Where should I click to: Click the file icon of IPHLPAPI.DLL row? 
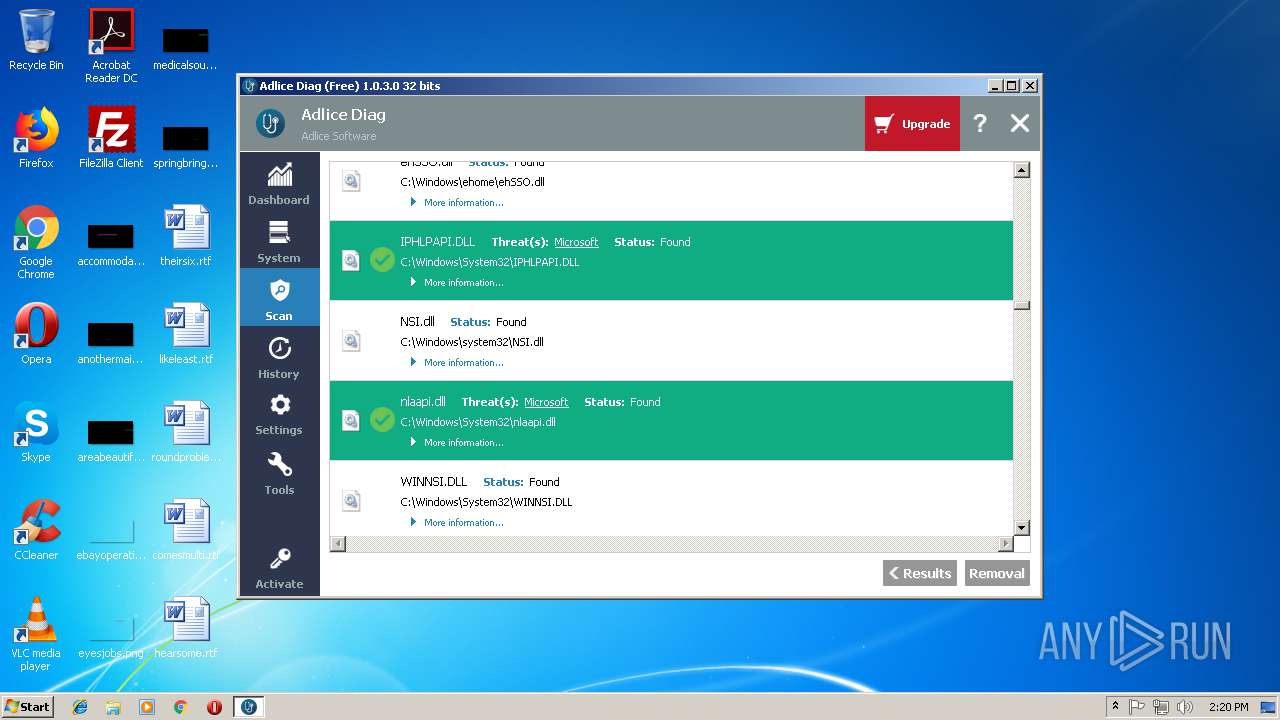click(x=351, y=260)
